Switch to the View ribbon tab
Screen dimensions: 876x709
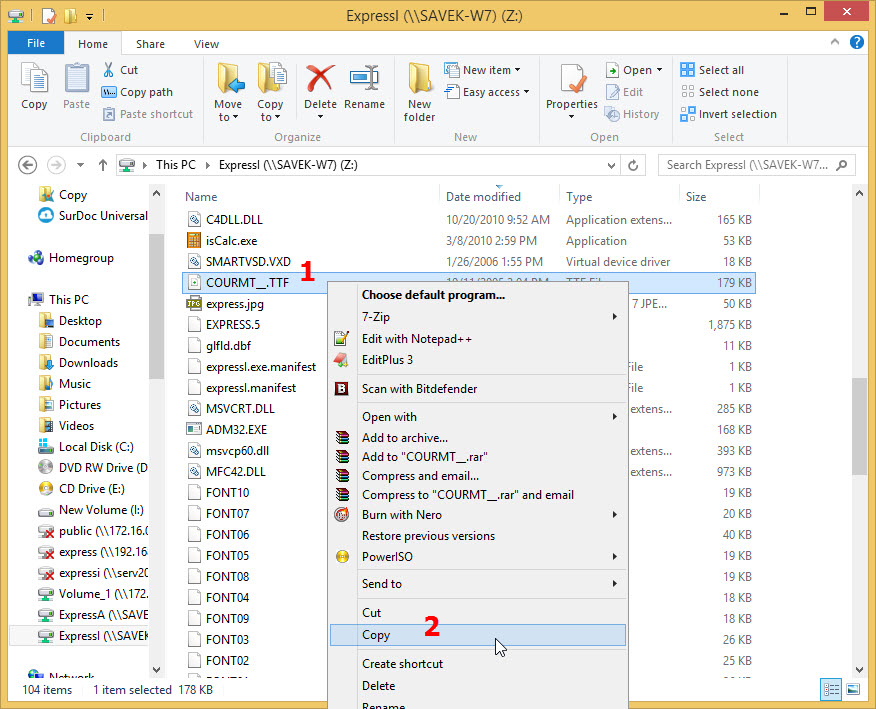click(x=206, y=44)
